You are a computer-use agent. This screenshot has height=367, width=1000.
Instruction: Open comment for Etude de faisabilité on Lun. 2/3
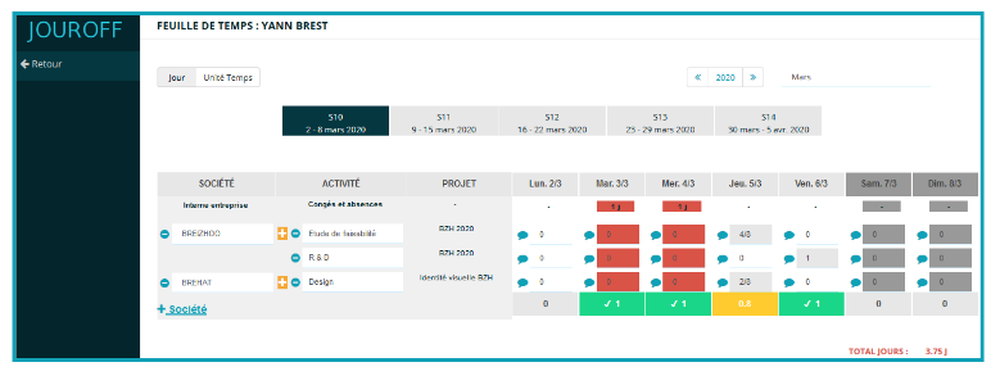[x=523, y=235]
